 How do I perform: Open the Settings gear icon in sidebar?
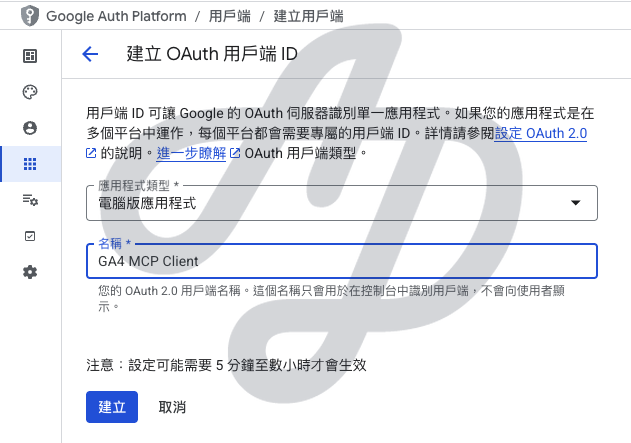pyautogui.click(x=30, y=272)
